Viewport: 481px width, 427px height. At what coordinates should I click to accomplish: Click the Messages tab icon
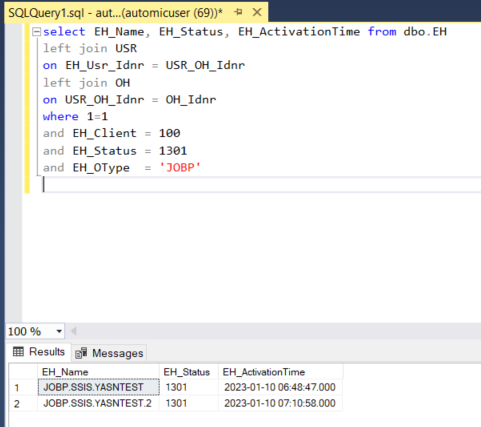(81, 353)
